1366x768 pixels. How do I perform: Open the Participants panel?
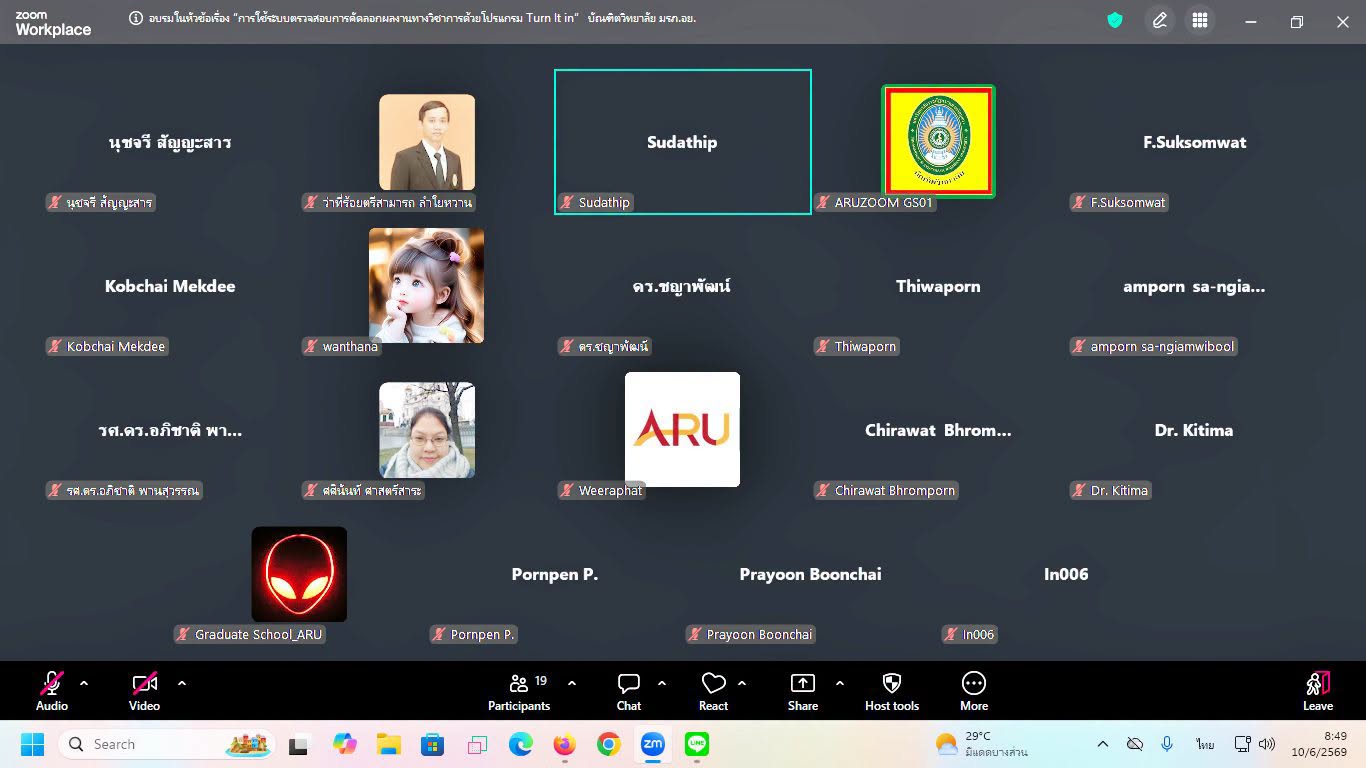tap(519, 691)
